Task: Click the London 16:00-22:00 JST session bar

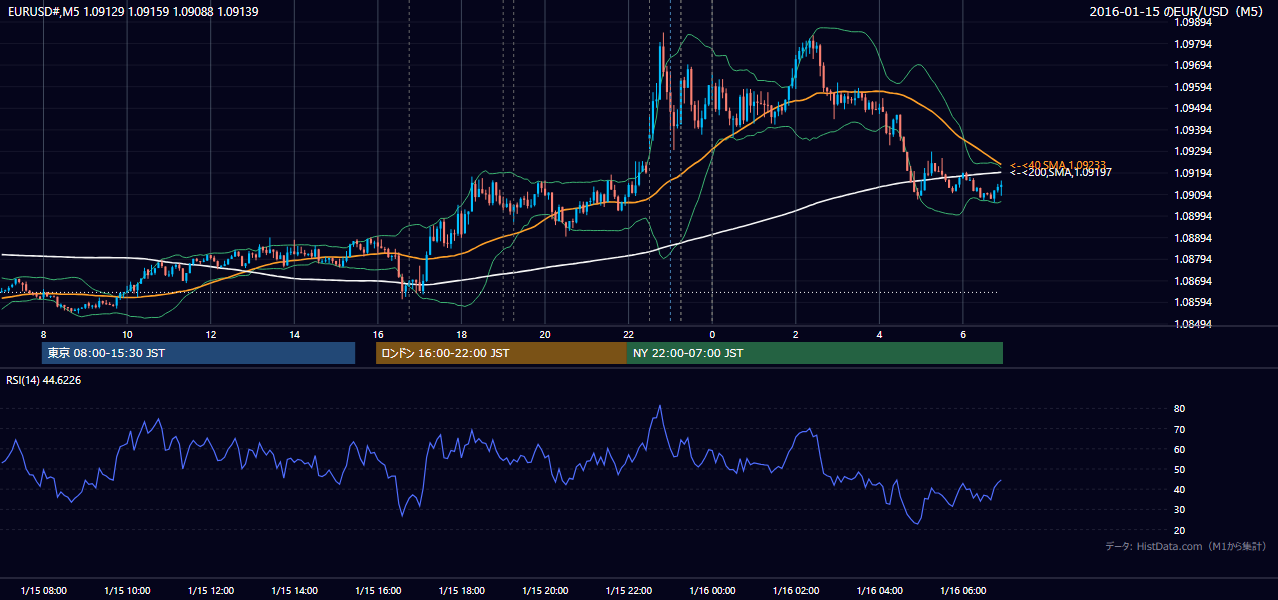Action: (x=501, y=353)
